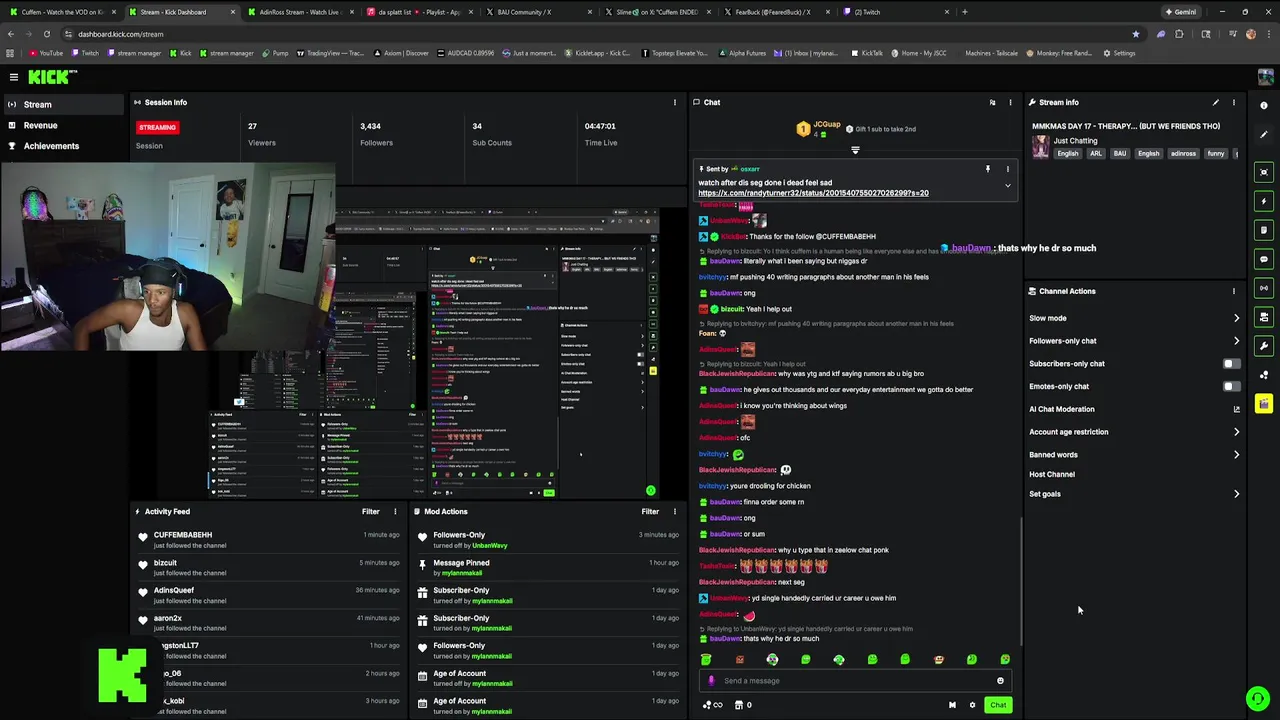Expand Set goals settings
The width and height of the screenshot is (1280, 720).
click(1134, 494)
